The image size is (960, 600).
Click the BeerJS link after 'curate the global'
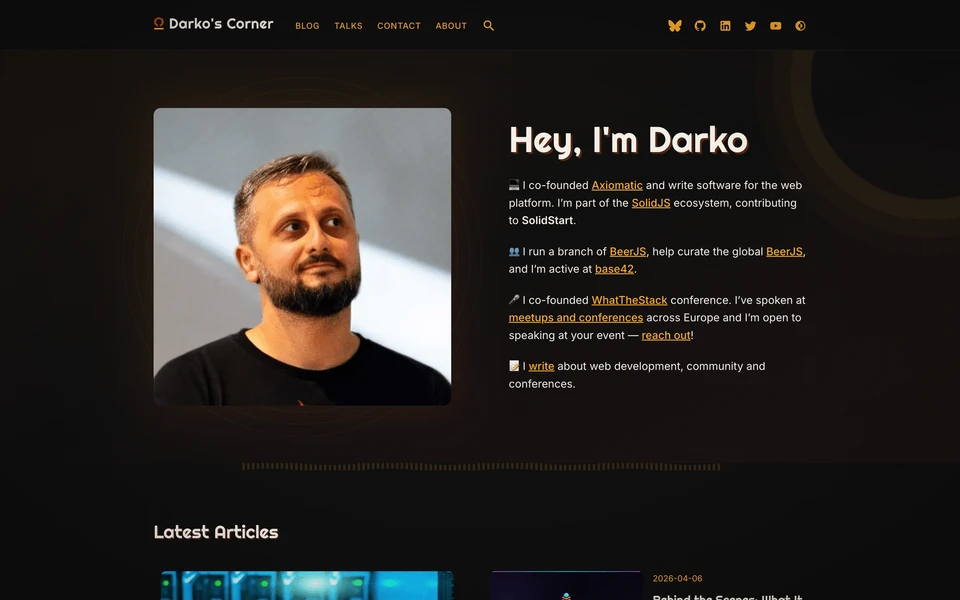(x=784, y=252)
